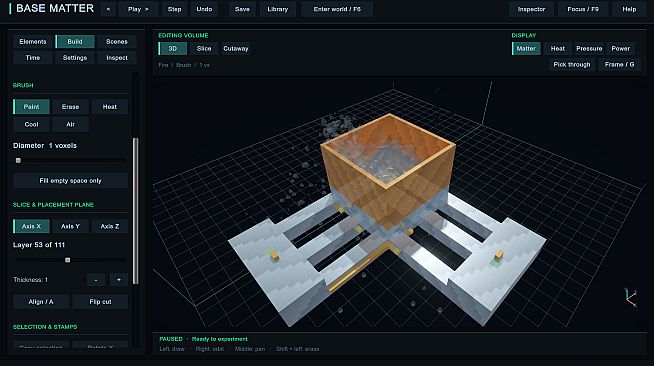Image resolution: width=654 pixels, height=366 pixels.
Task: Set display mode to Power
Action: pos(621,48)
